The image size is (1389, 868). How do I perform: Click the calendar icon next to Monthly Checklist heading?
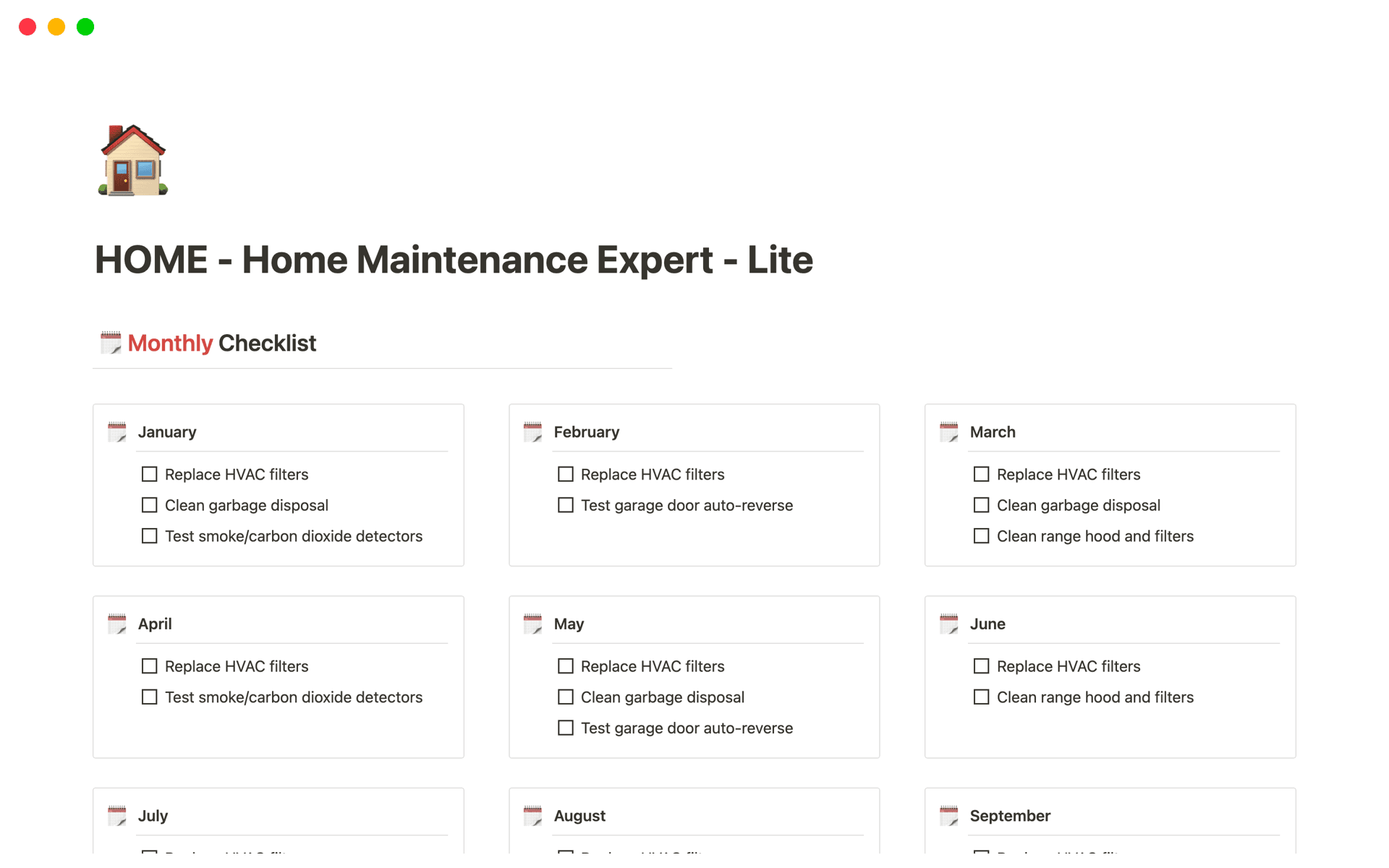pos(110,342)
